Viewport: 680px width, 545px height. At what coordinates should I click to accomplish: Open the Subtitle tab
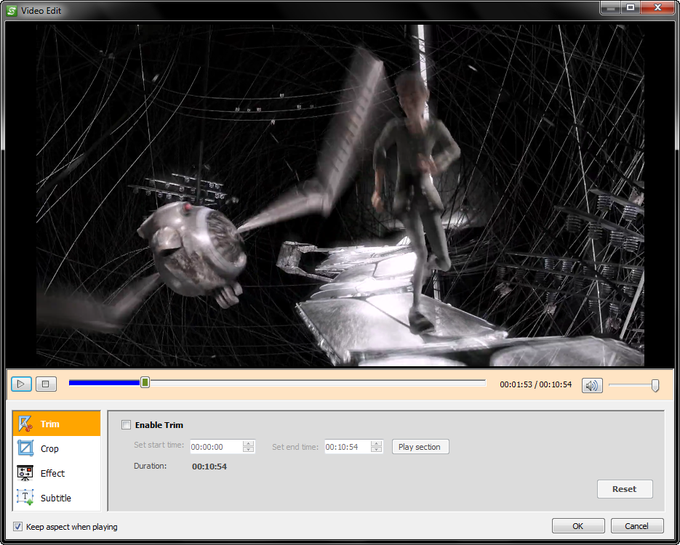[57, 498]
